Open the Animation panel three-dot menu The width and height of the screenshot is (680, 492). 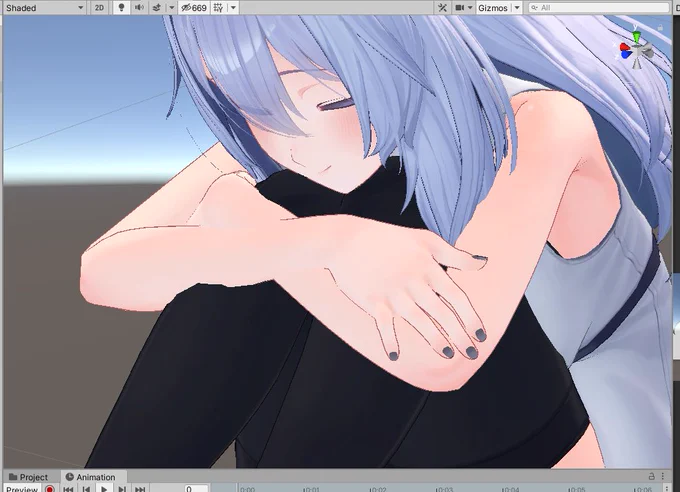(663, 476)
